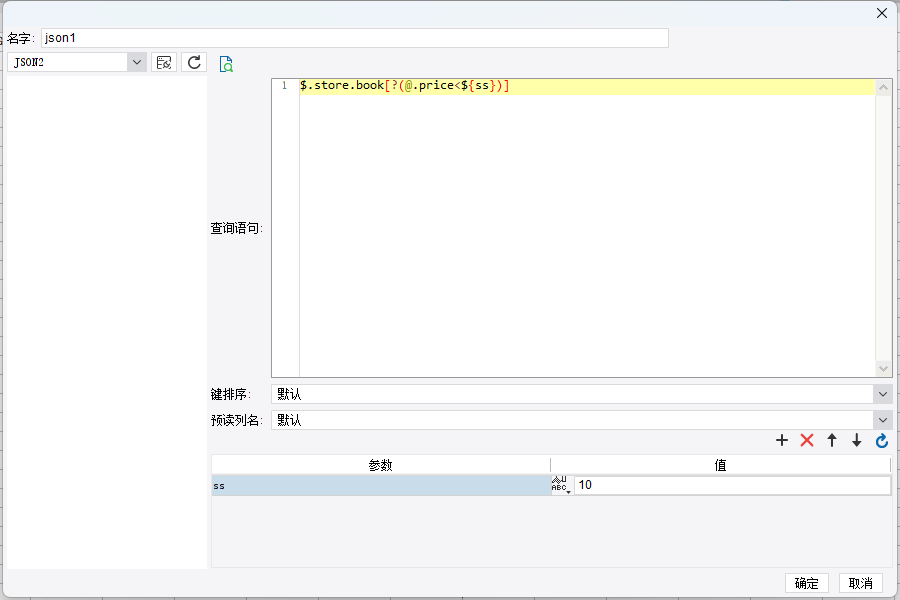The height and width of the screenshot is (600, 900).
Task: Click the 值 column header
Action: coord(720,465)
